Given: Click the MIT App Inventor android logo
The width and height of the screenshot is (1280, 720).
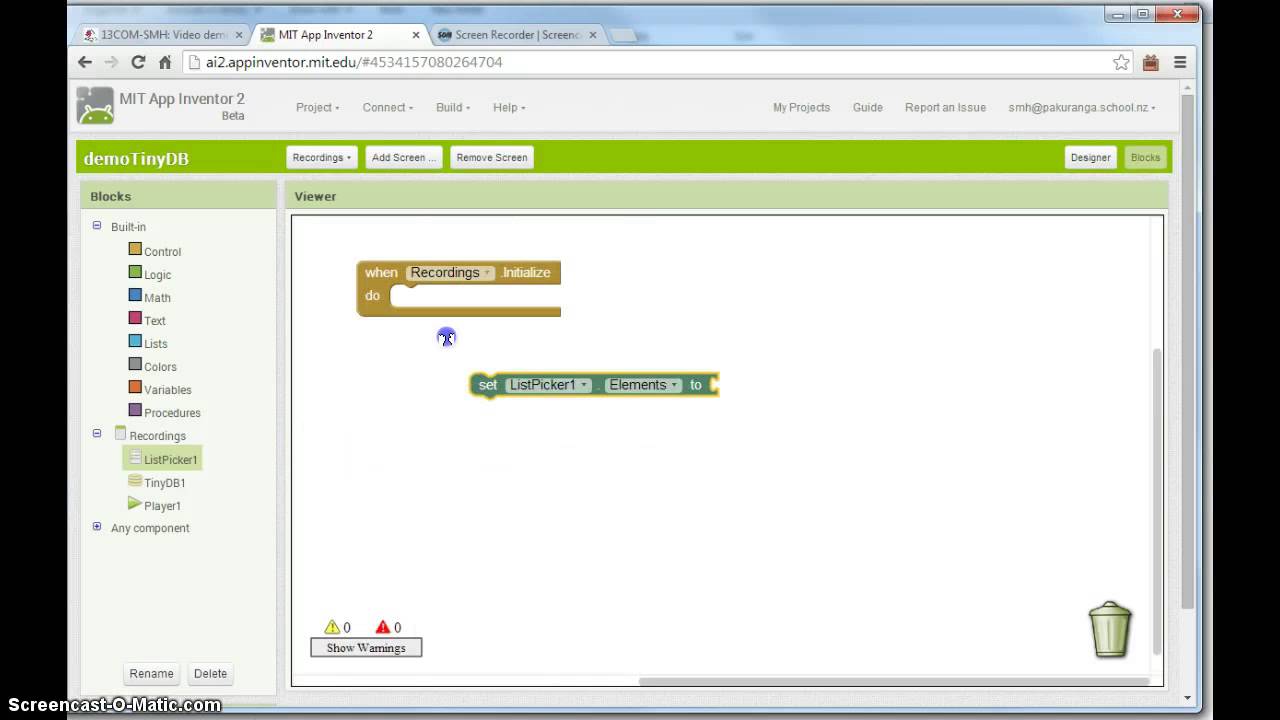Looking at the screenshot, I should tap(95, 106).
